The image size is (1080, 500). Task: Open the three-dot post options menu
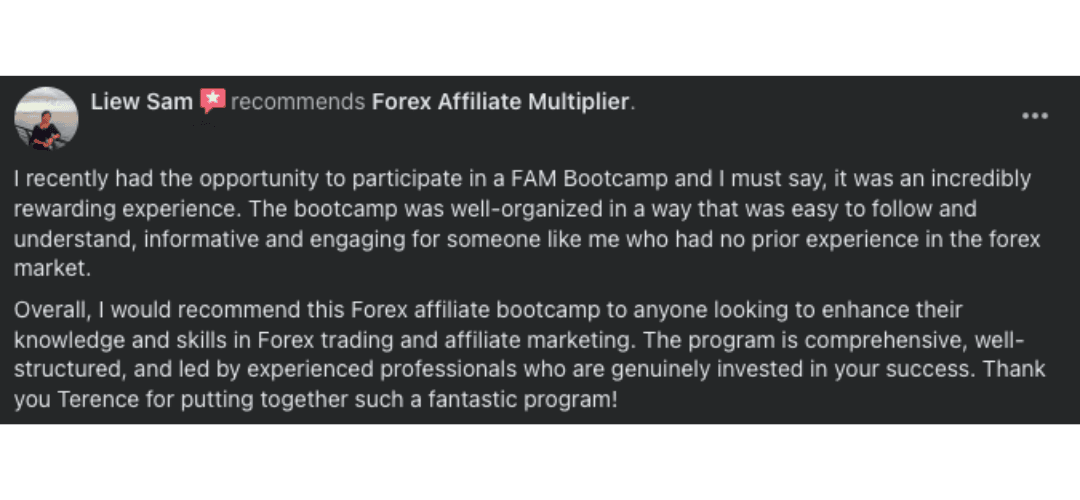(x=1034, y=116)
